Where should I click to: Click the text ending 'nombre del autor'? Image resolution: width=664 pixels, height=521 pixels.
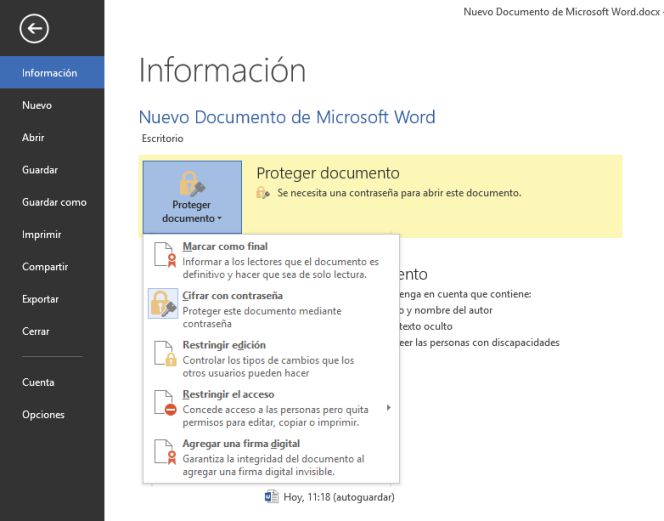tap(446, 310)
